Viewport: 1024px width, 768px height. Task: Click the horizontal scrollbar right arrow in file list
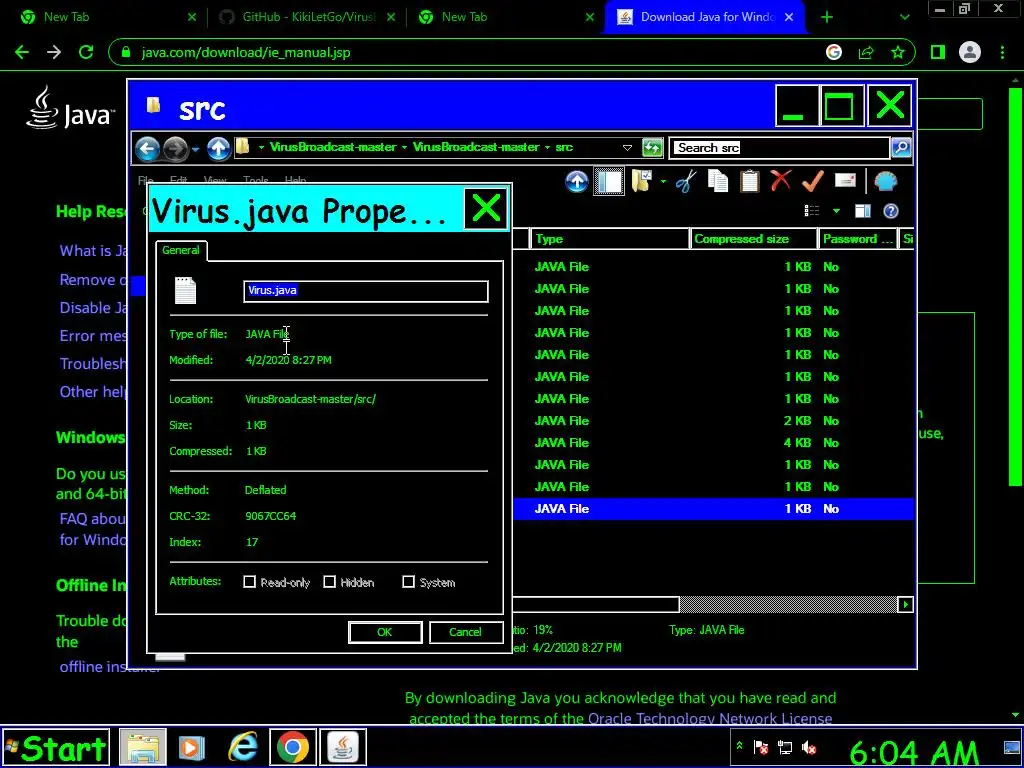pyautogui.click(x=905, y=604)
